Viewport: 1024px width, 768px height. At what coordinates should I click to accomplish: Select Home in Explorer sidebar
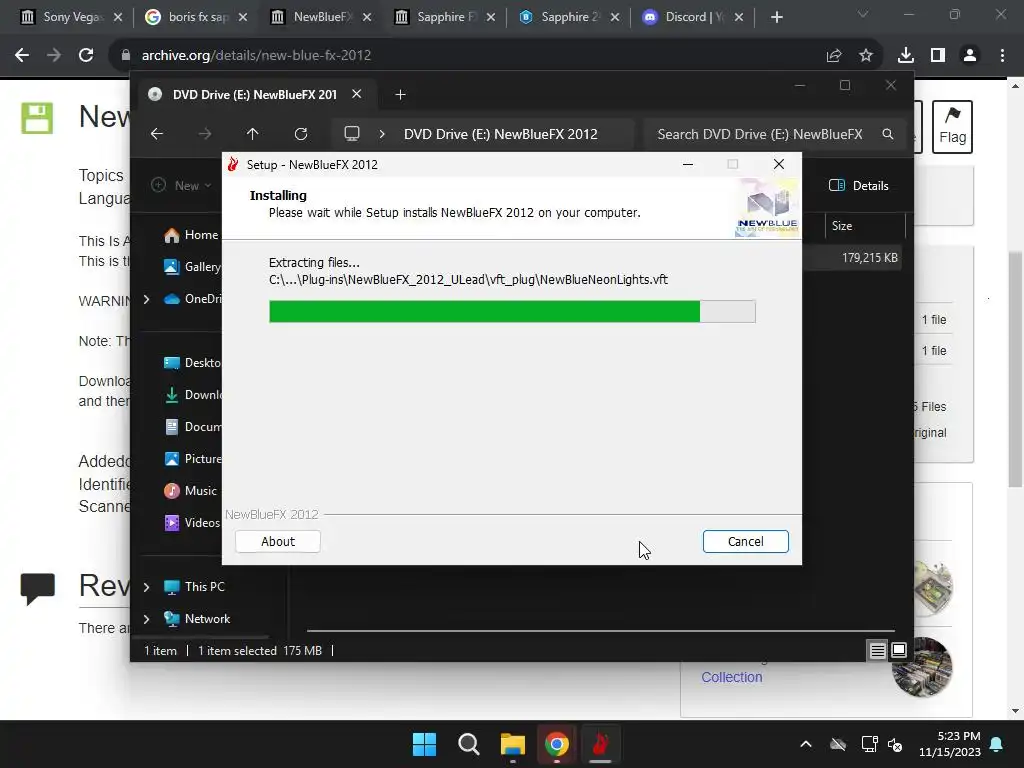192,235
